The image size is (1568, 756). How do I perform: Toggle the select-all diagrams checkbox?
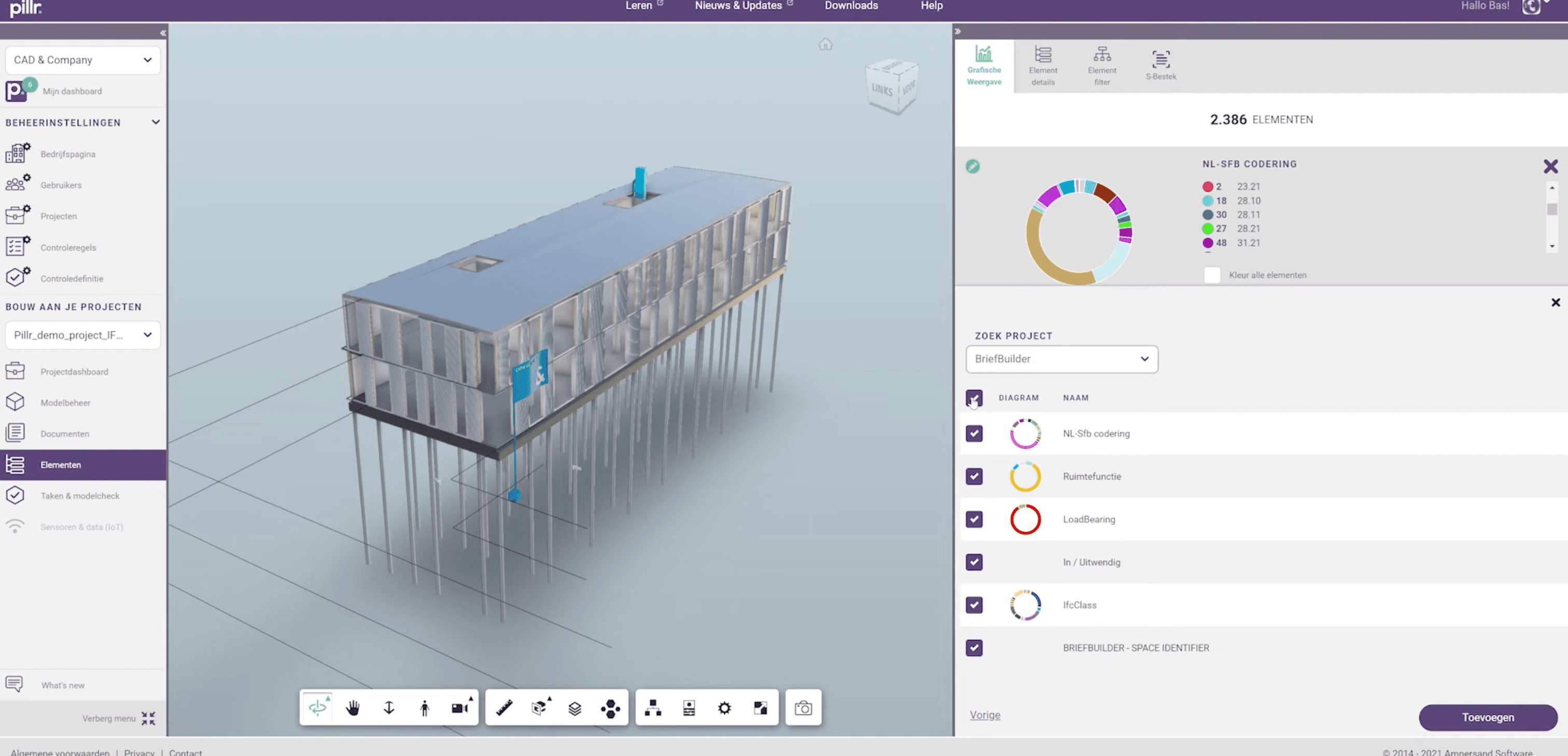click(974, 398)
